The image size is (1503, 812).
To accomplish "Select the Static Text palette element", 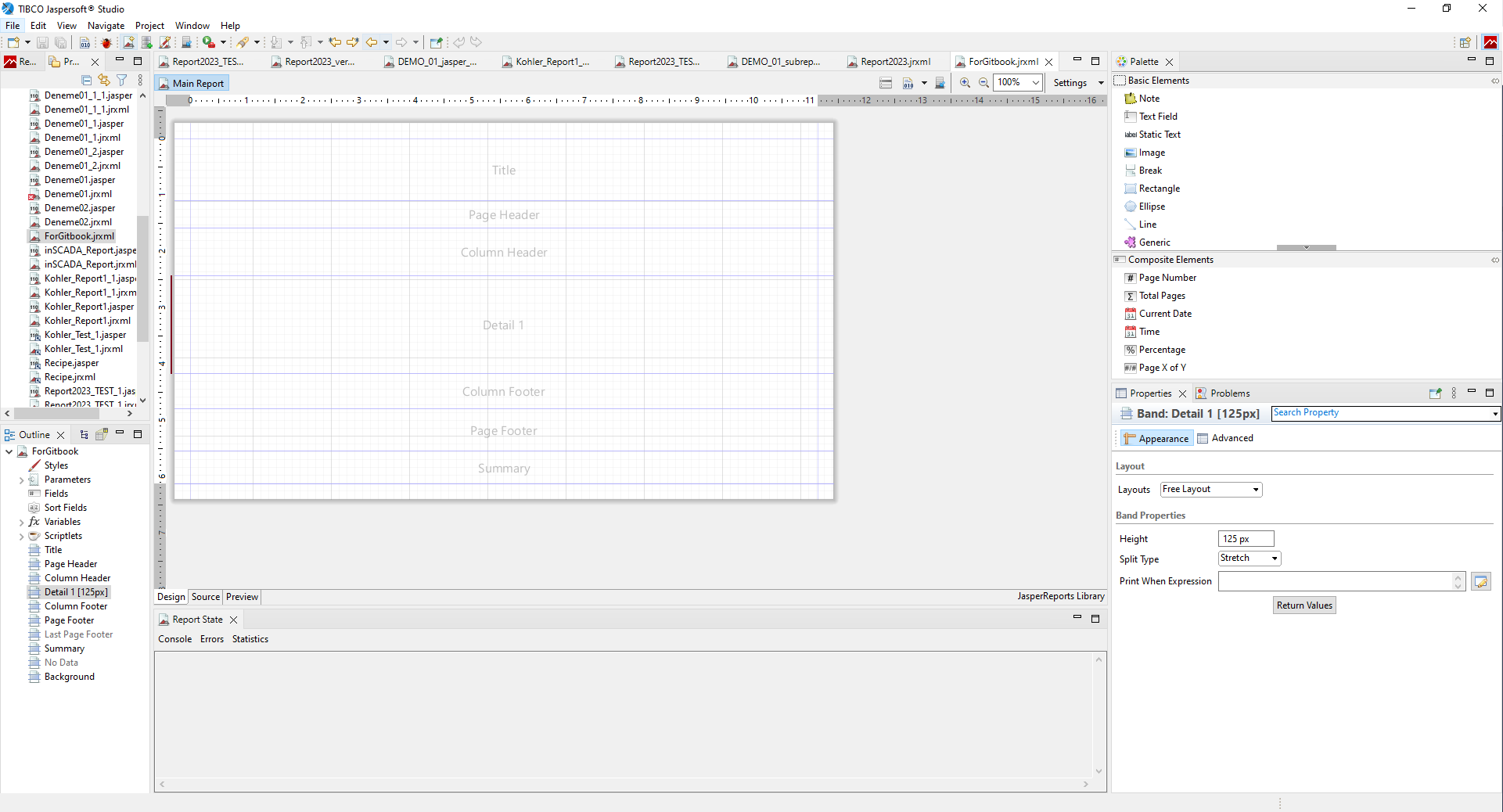I will [1152, 135].
